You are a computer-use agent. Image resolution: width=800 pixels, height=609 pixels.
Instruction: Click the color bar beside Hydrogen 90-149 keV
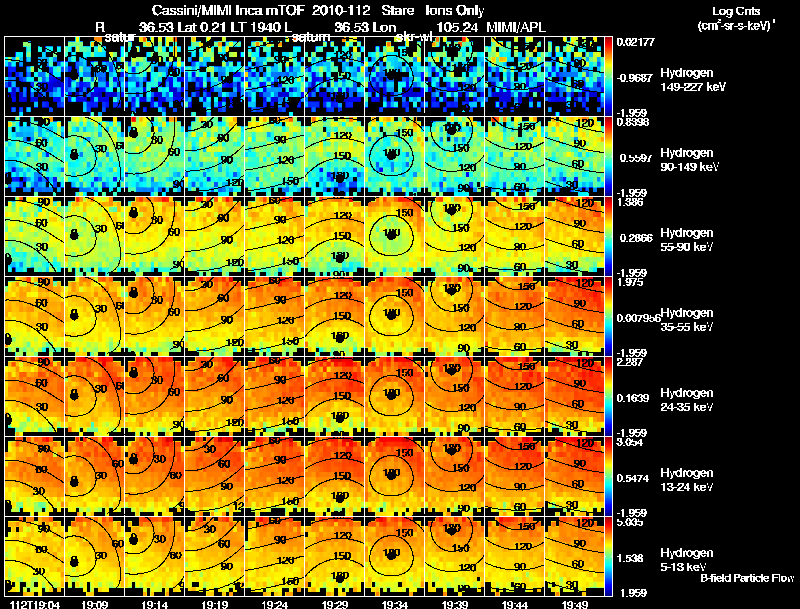[x=608, y=156]
